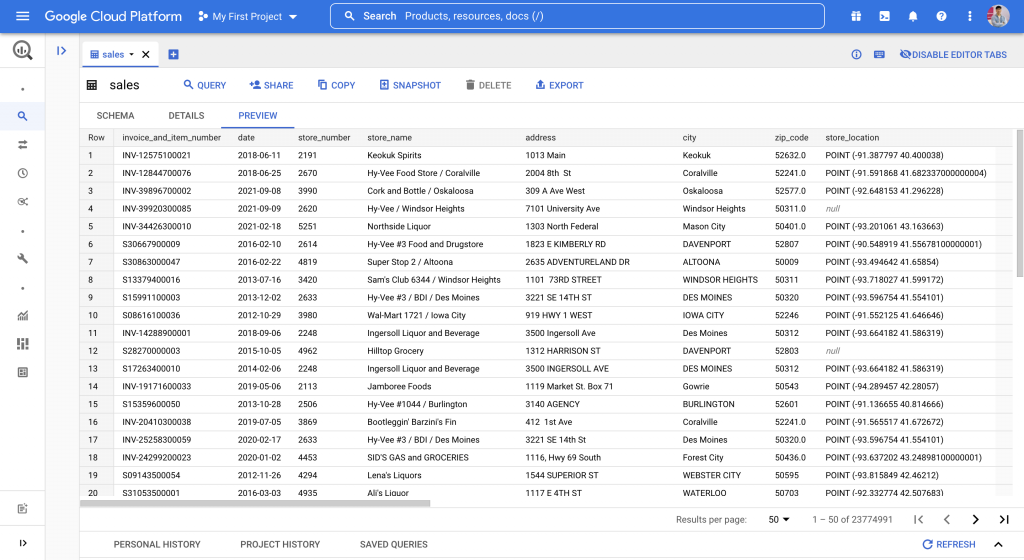1024x560 pixels.
Task: Open the My First Project selector
Action: [x=248, y=16]
